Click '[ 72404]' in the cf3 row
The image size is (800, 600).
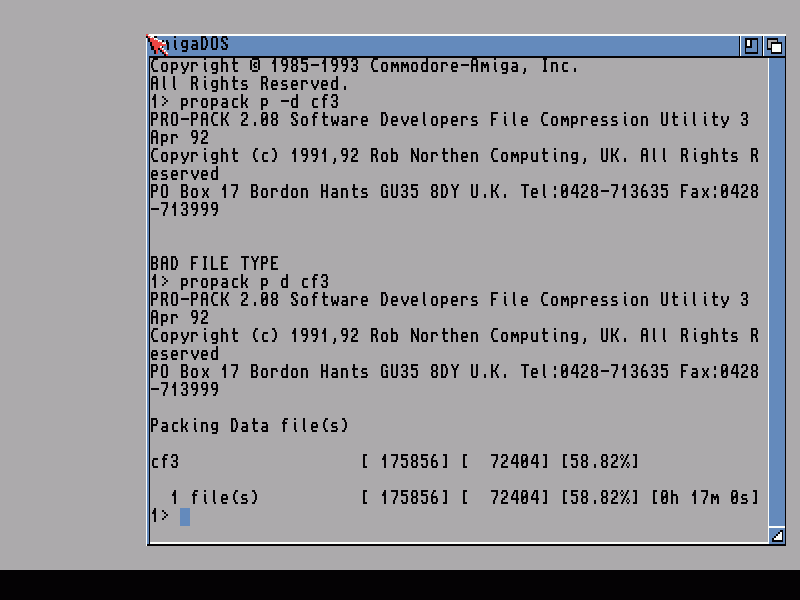pos(505,462)
